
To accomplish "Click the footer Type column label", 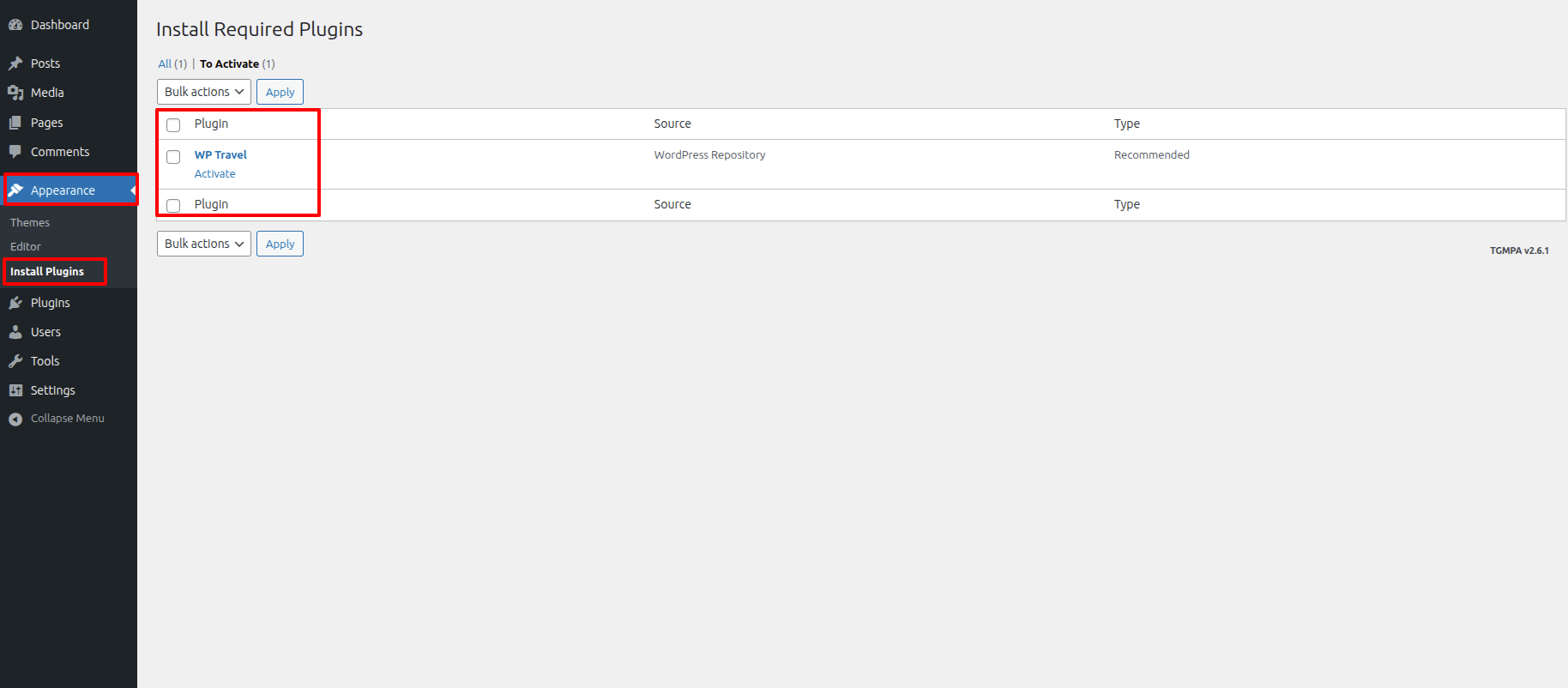I will pos(1127,204).
